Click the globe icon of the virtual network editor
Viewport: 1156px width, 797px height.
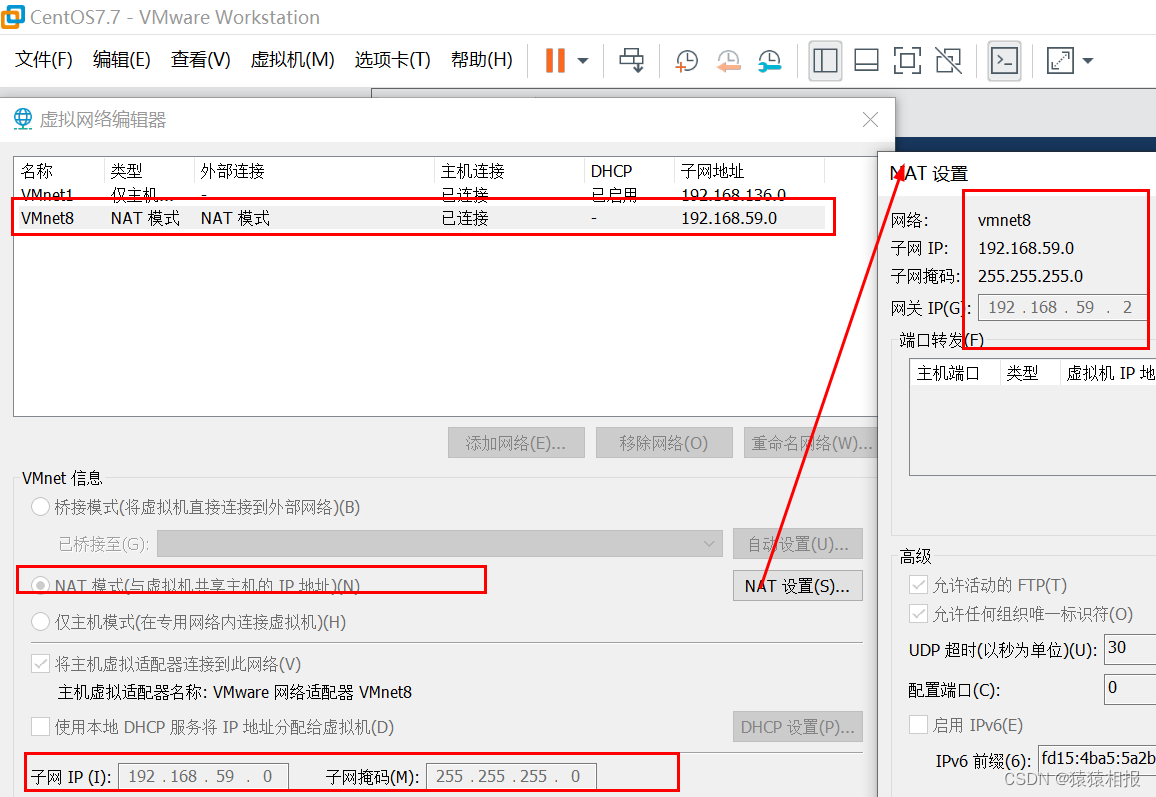point(23,119)
